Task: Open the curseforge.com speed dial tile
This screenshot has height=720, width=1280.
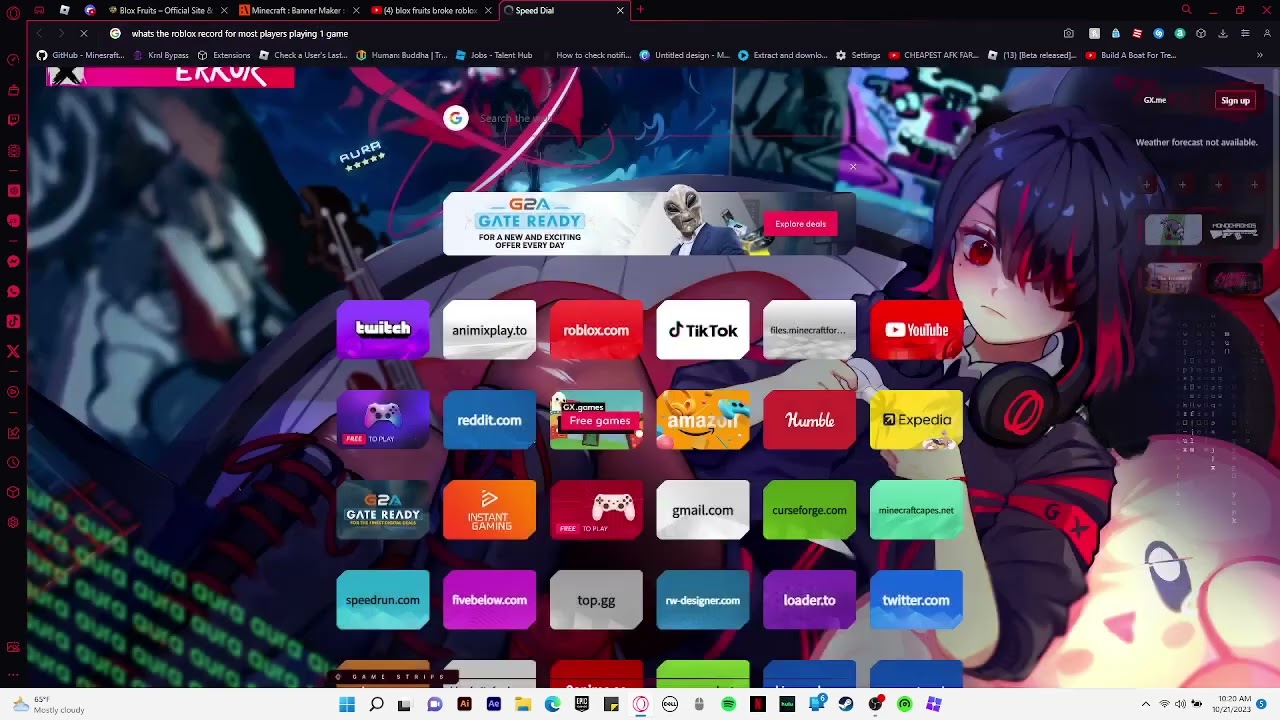Action: pos(809,510)
